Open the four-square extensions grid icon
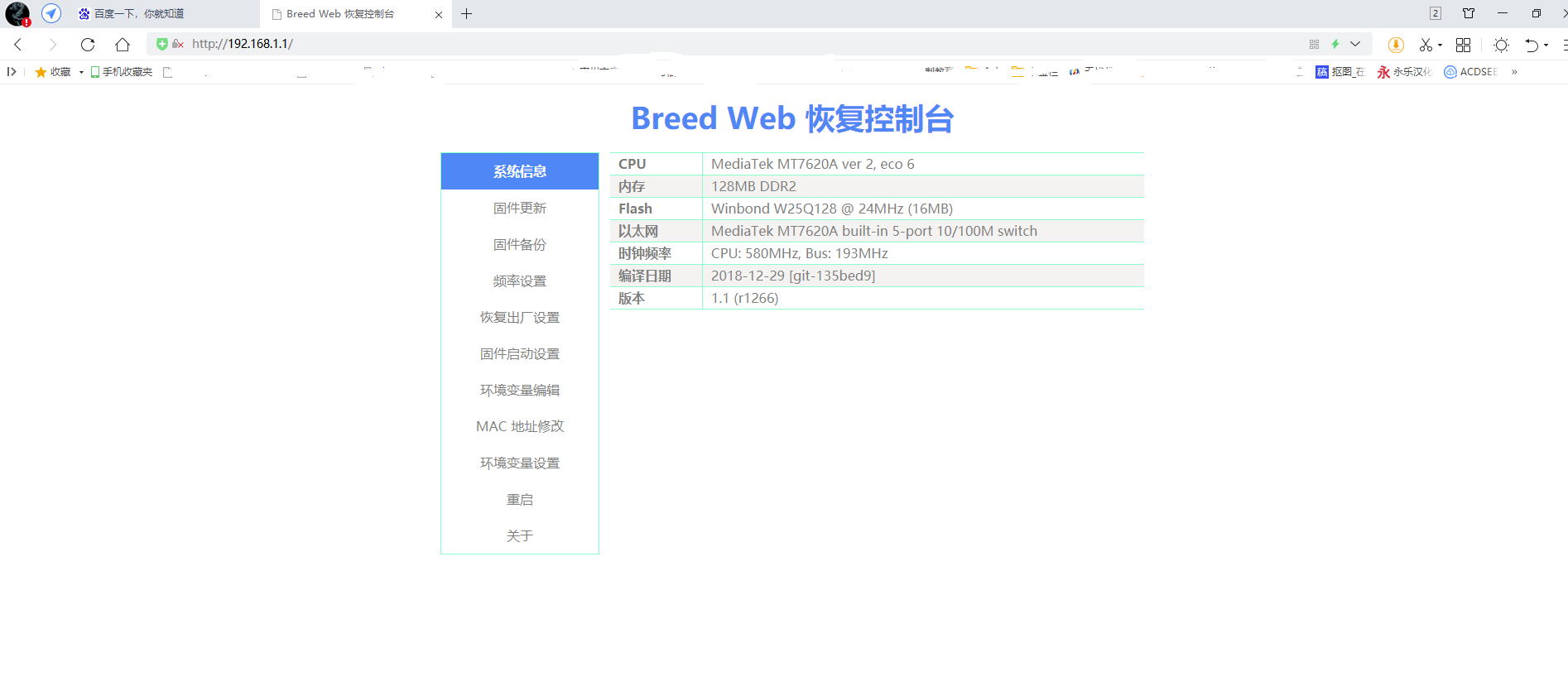This screenshot has width=1568, height=691. (x=1463, y=45)
